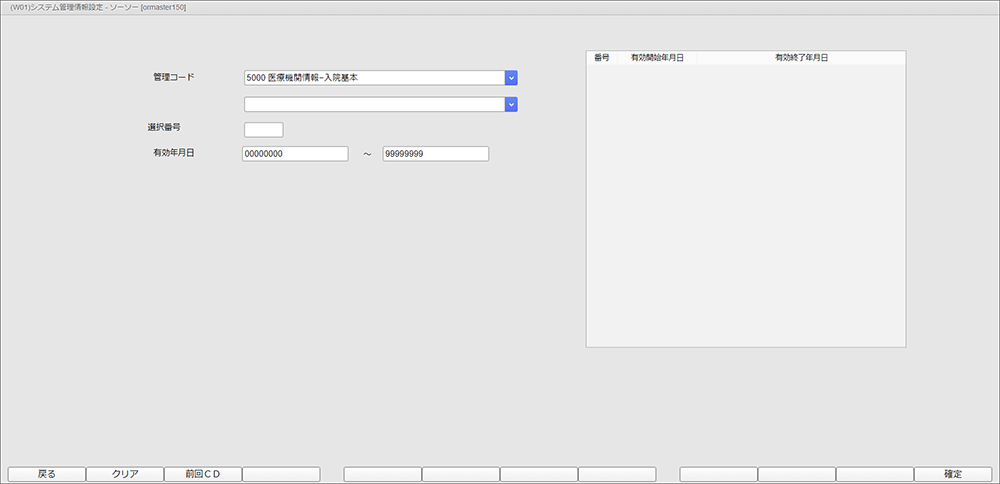The width and height of the screenshot is (1000, 484).
Task: Click the end date field showing 99999999
Action: point(435,154)
